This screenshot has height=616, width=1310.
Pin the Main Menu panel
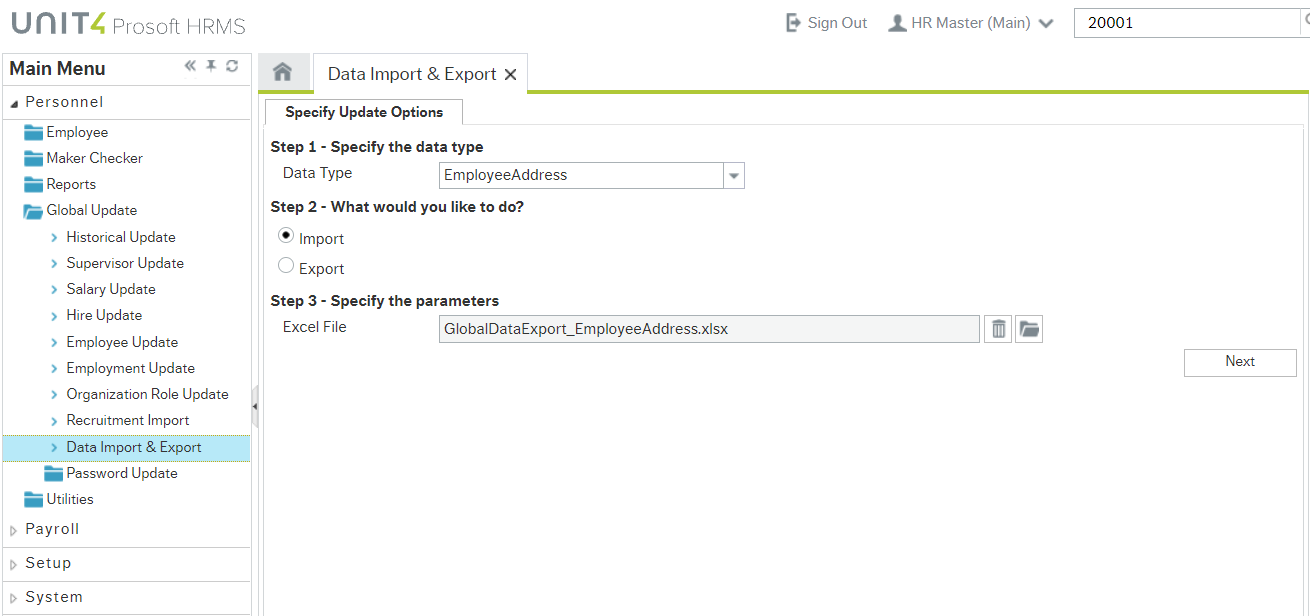click(211, 66)
